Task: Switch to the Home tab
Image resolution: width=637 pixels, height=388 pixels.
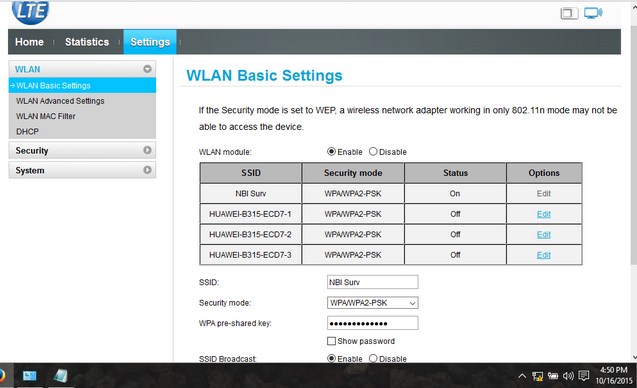Action: 29,42
